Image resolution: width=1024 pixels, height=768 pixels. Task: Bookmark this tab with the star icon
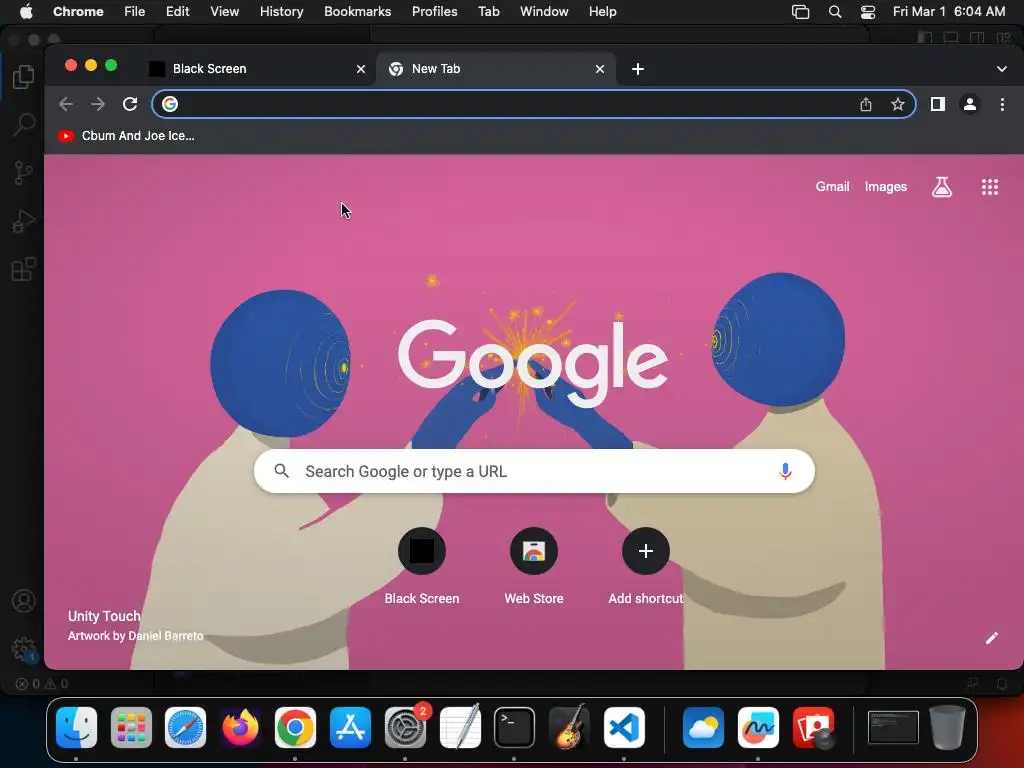[898, 104]
